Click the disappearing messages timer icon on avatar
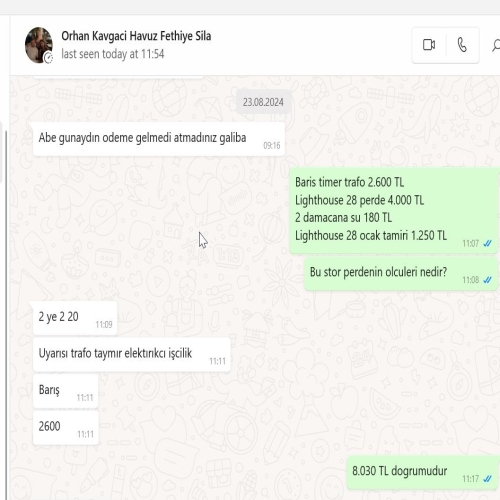 (x=49, y=58)
